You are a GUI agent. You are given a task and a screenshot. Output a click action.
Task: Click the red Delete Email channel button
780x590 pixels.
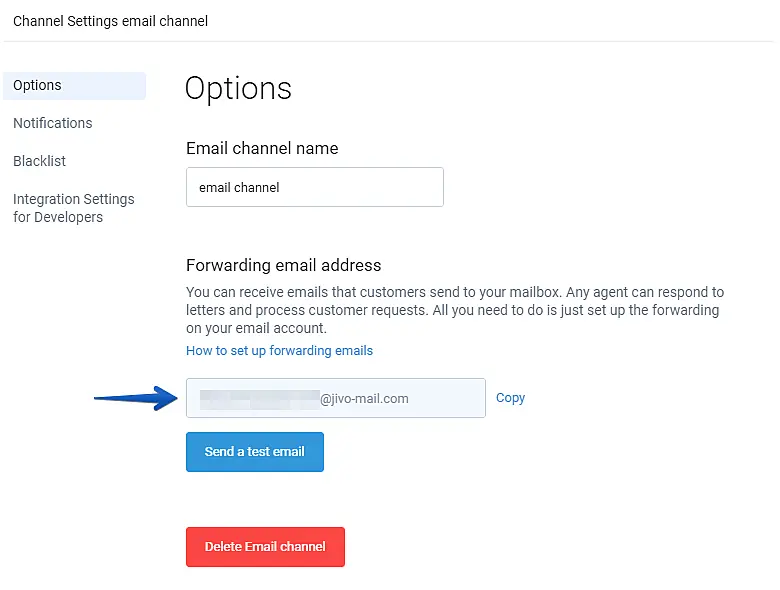(x=265, y=547)
